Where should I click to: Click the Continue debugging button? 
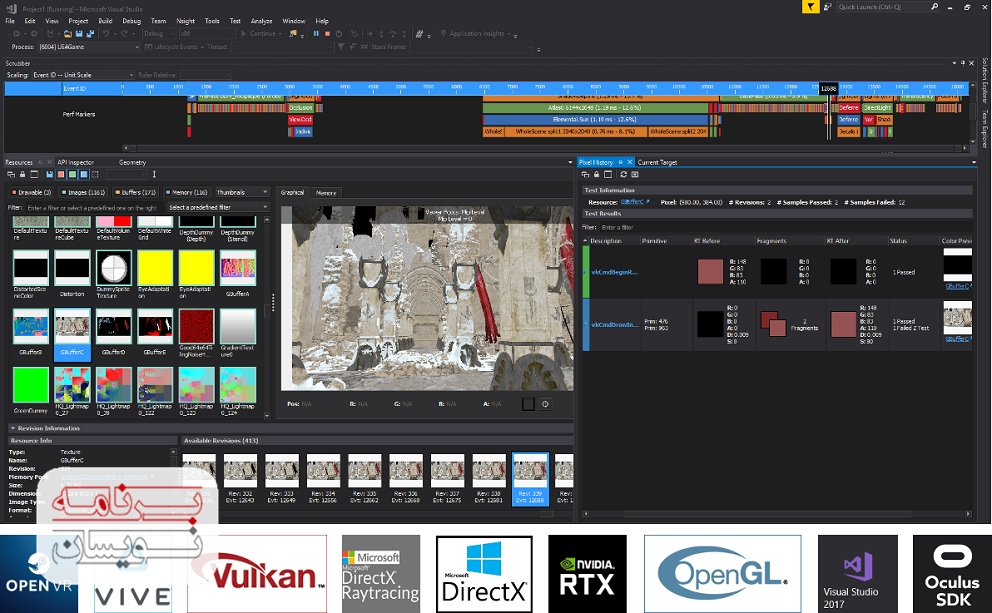[263, 34]
